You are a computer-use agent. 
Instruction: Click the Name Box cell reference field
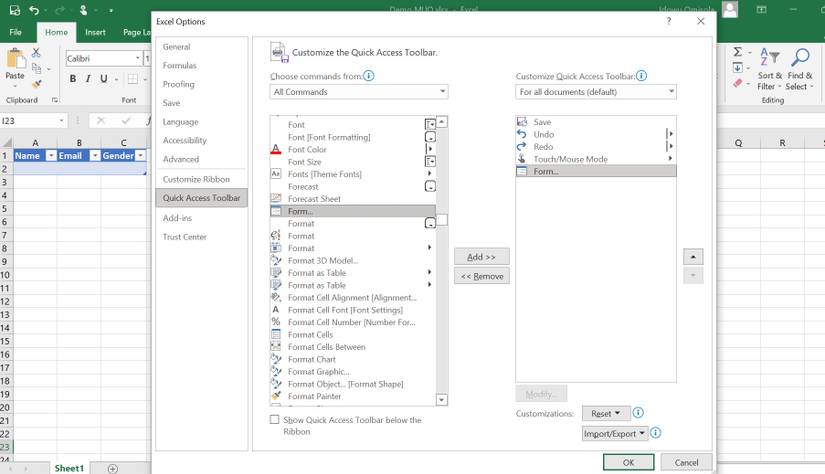click(x=29, y=121)
